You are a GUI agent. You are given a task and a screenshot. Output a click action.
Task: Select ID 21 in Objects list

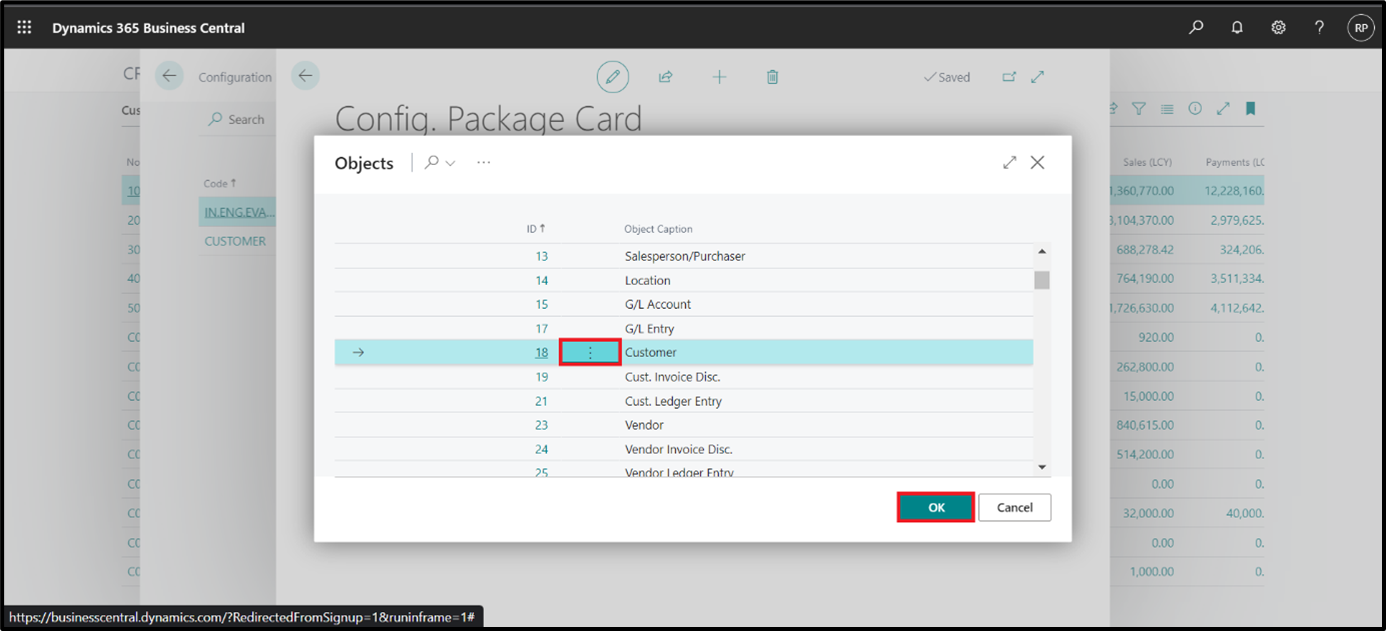click(541, 401)
